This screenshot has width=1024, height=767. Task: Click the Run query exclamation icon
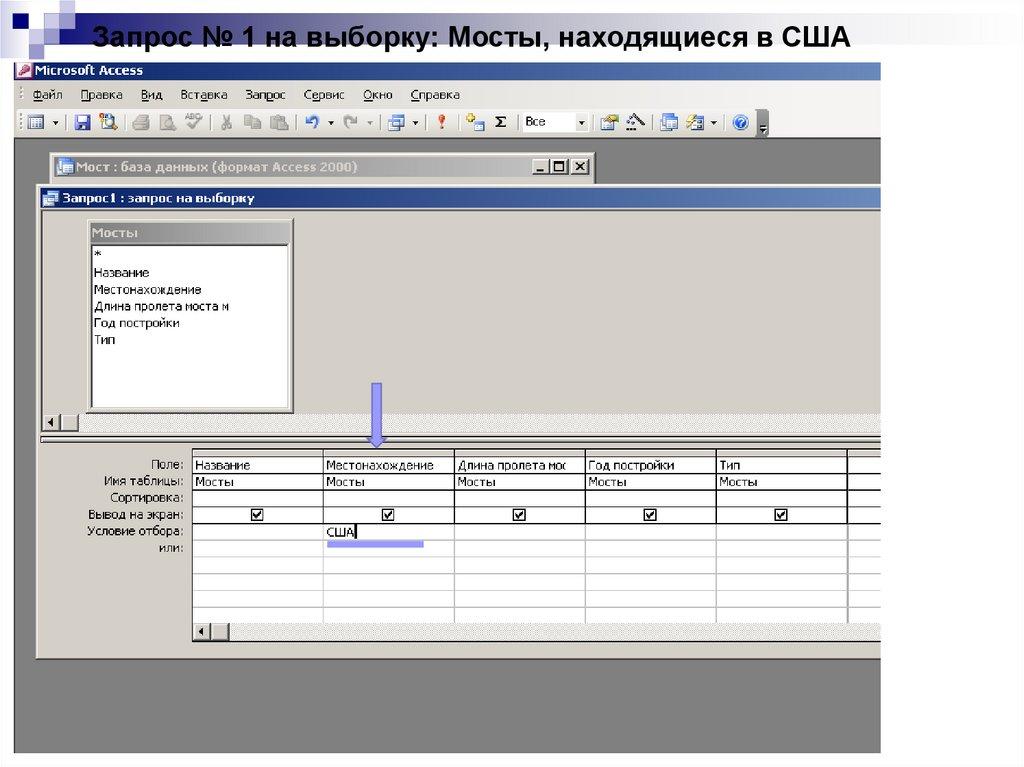click(441, 122)
